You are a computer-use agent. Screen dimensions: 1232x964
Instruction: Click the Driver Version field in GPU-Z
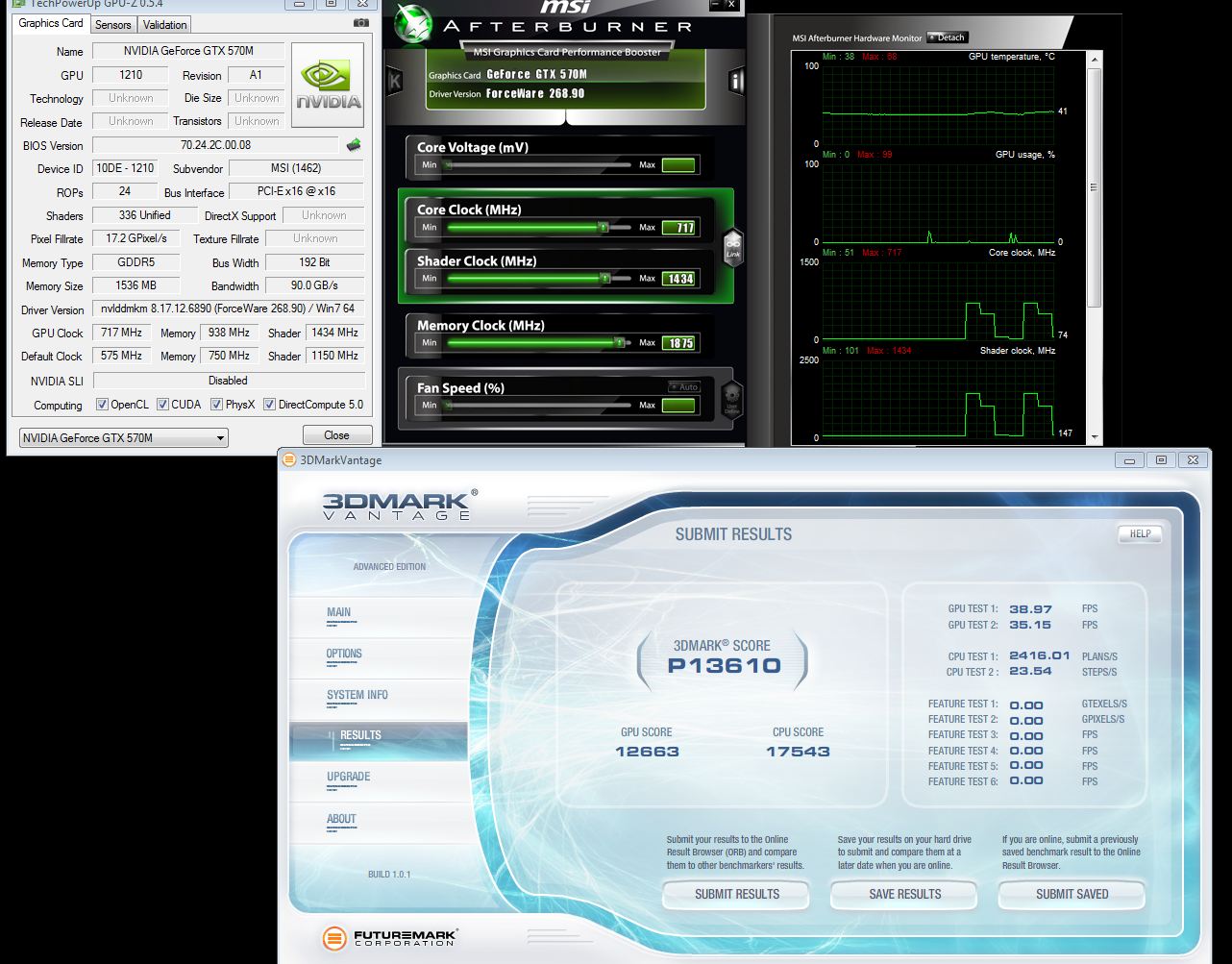(228, 309)
